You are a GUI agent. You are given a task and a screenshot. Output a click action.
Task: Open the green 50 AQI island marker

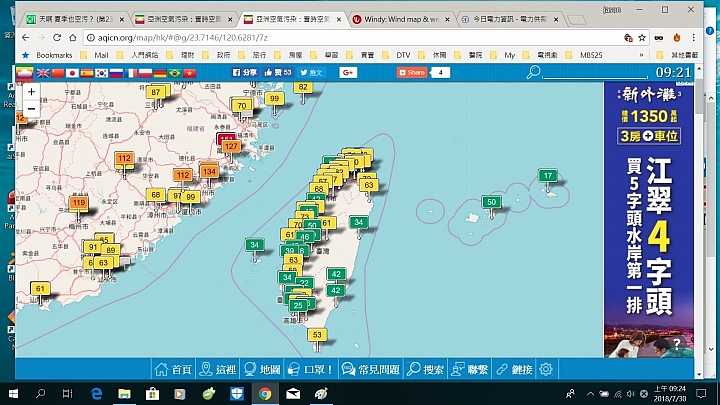(x=491, y=202)
